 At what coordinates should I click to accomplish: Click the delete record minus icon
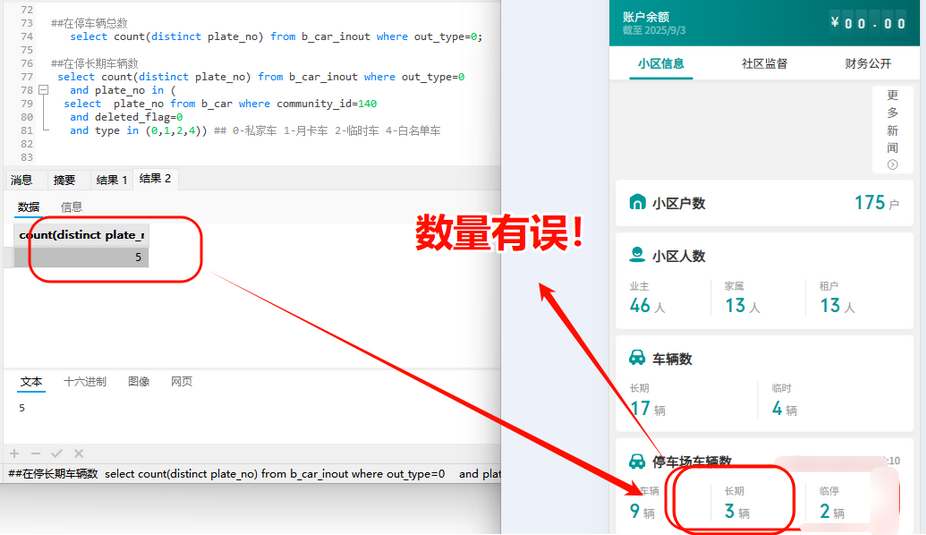[x=35, y=454]
